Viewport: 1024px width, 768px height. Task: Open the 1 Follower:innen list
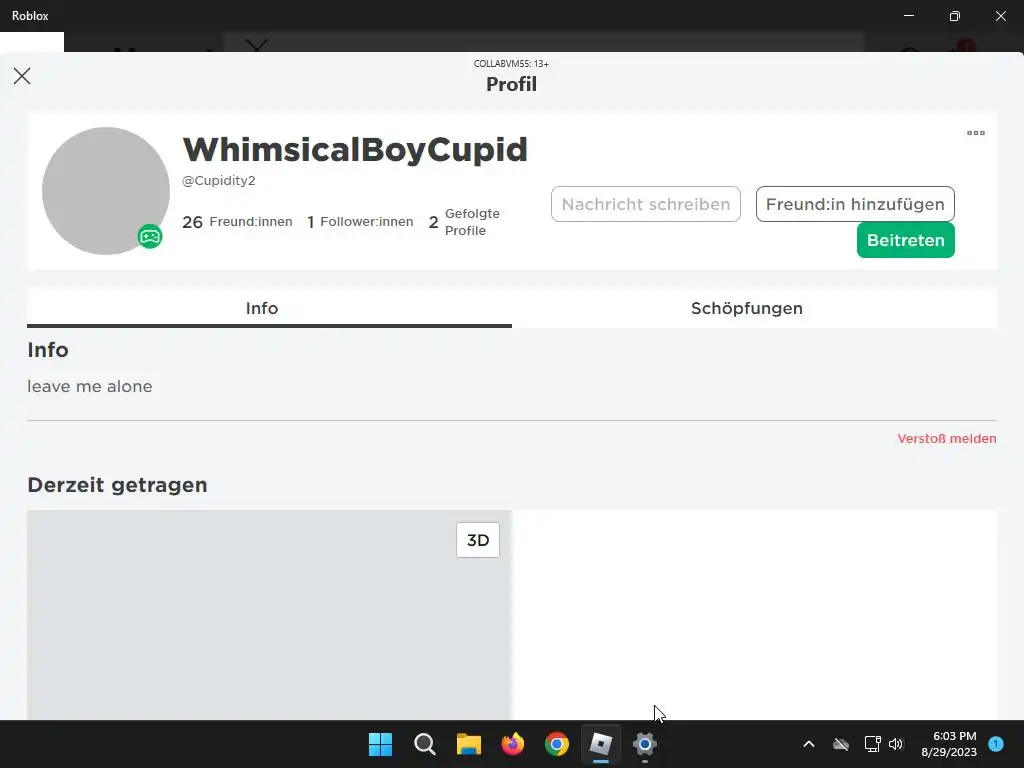coord(360,222)
